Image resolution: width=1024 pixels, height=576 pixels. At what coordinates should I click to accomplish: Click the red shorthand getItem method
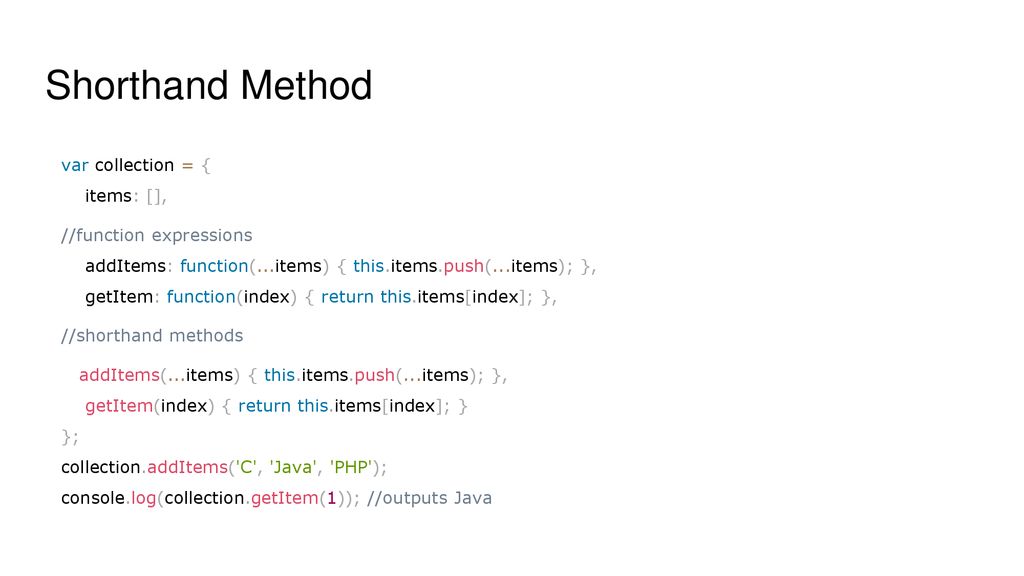pyautogui.click(x=119, y=406)
